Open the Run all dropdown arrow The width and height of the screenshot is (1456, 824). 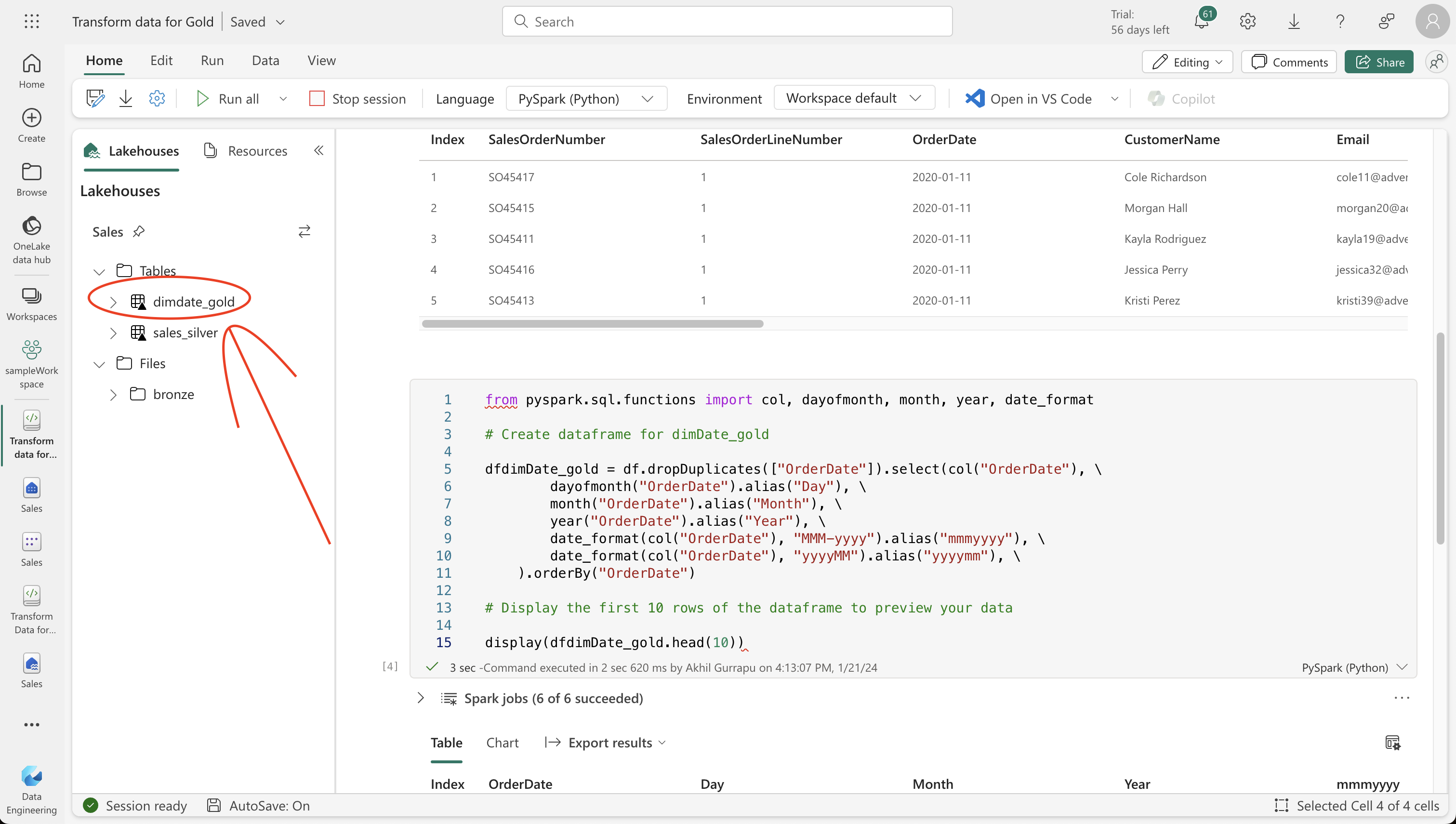[283, 98]
